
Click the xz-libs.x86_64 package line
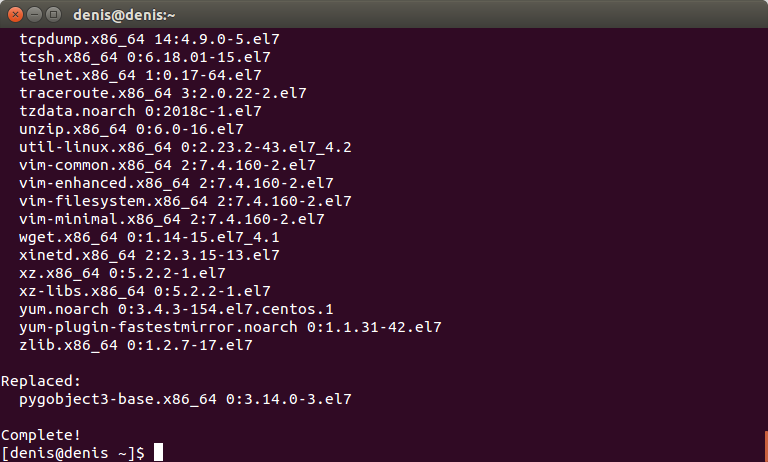coord(144,291)
